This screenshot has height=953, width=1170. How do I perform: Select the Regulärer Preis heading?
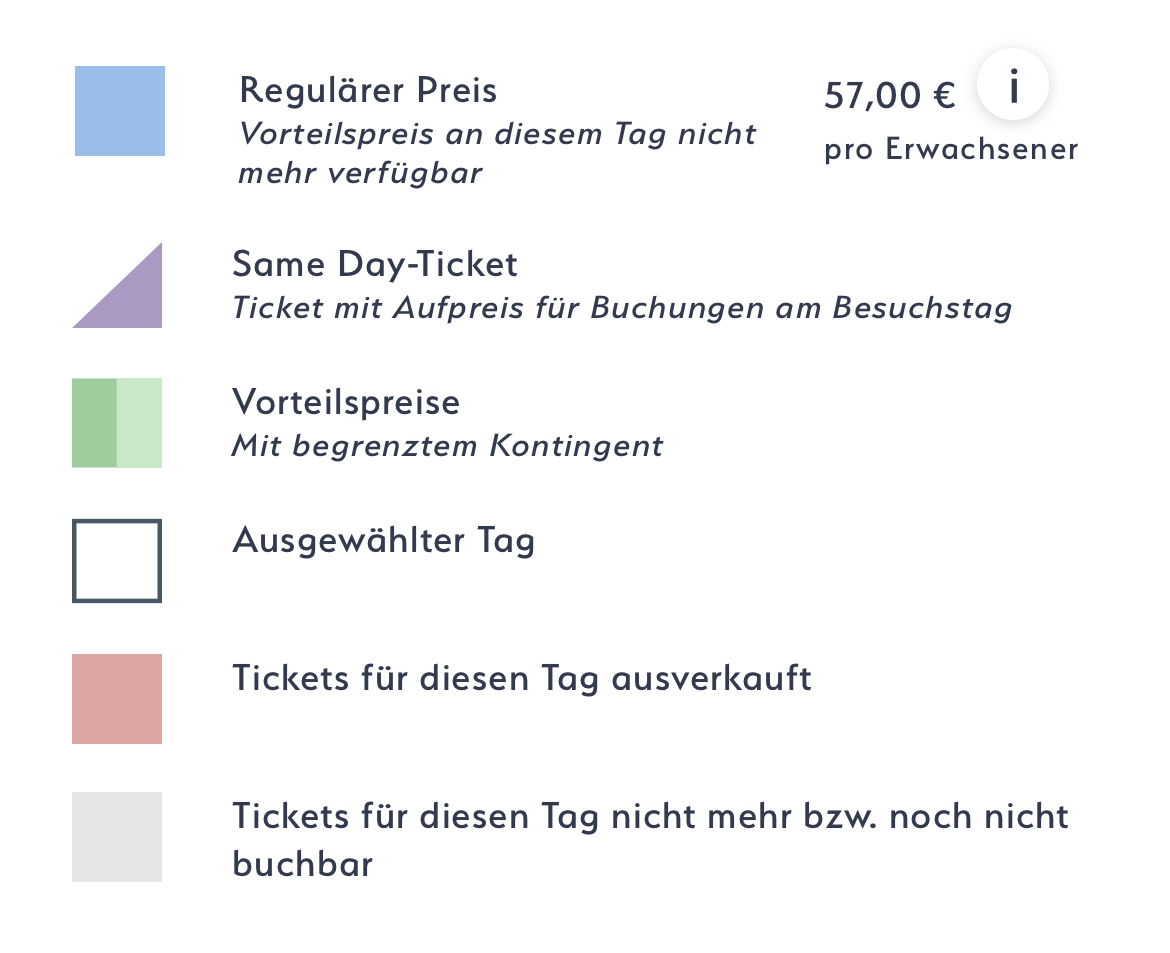click(368, 91)
